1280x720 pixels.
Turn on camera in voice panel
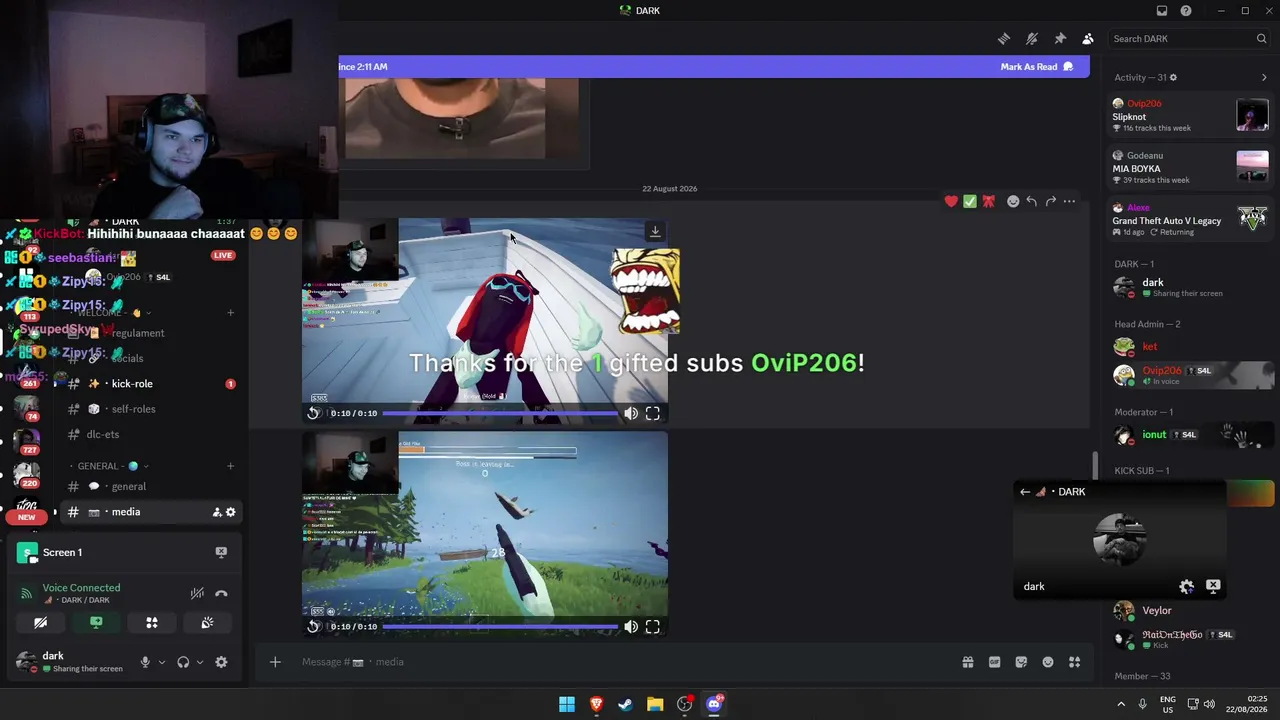[x=41, y=623]
